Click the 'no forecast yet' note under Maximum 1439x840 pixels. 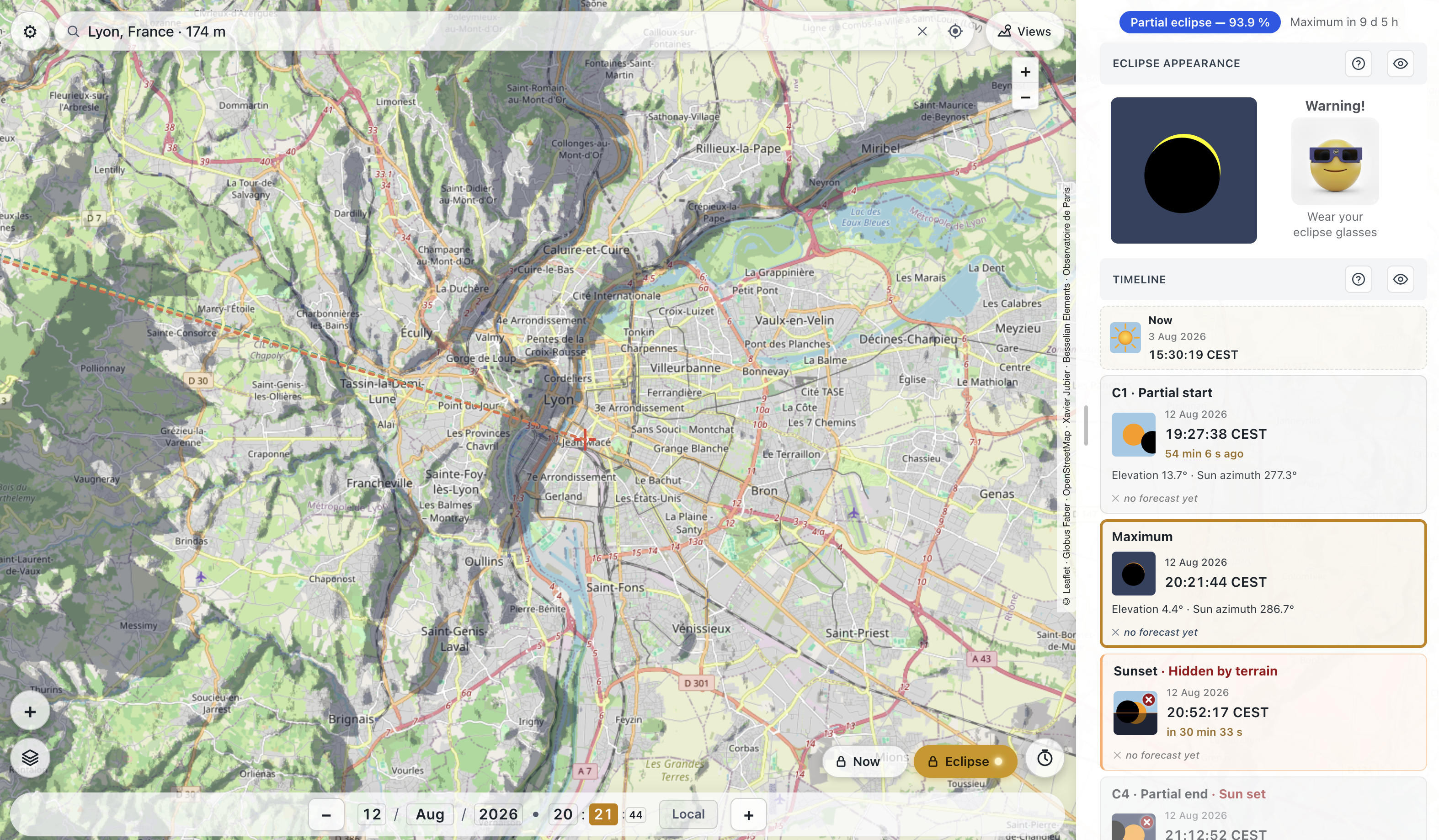[x=1155, y=632]
